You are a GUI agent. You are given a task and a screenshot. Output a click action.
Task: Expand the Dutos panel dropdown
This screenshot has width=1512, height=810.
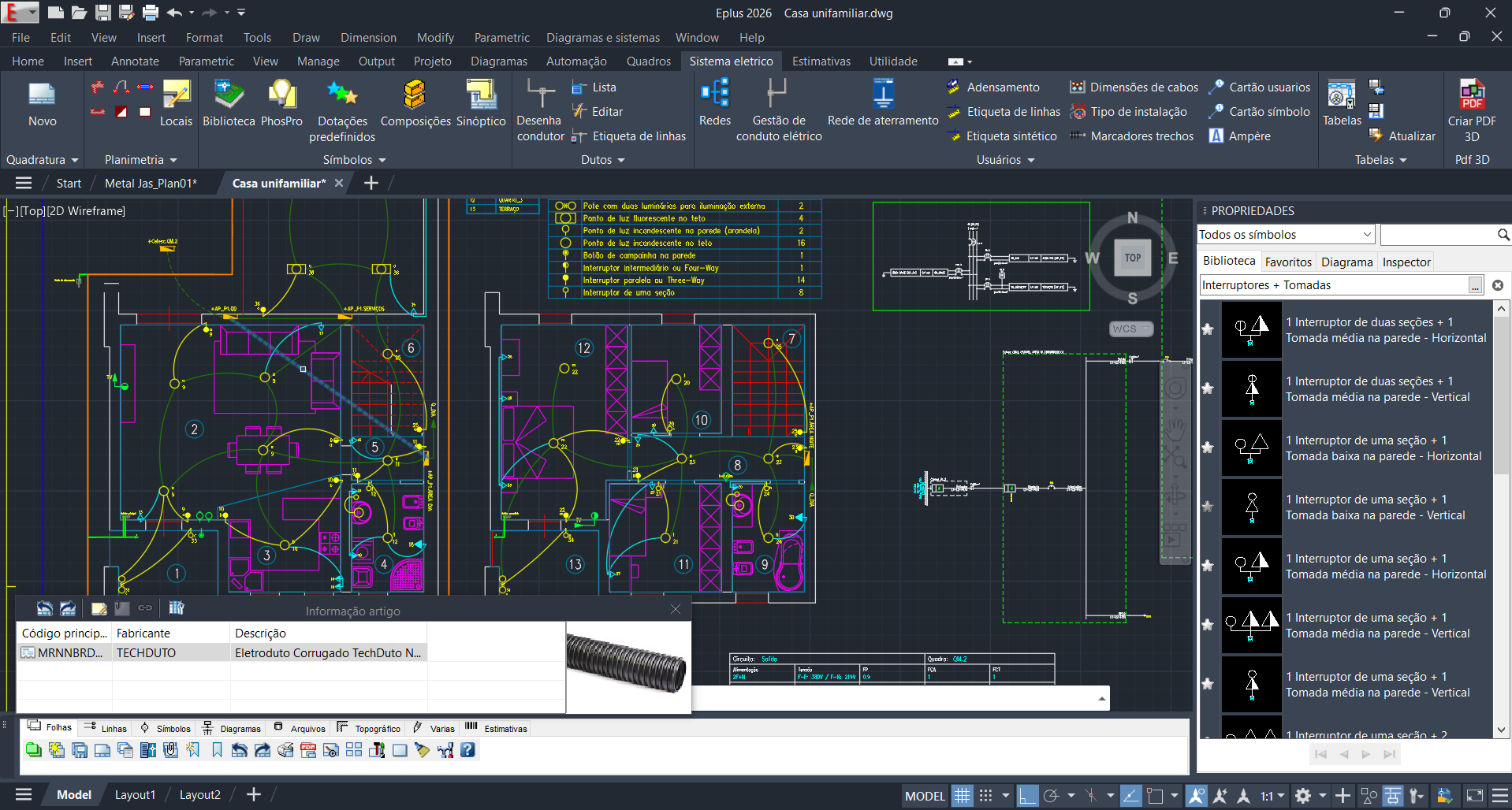(x=621, y=159)
